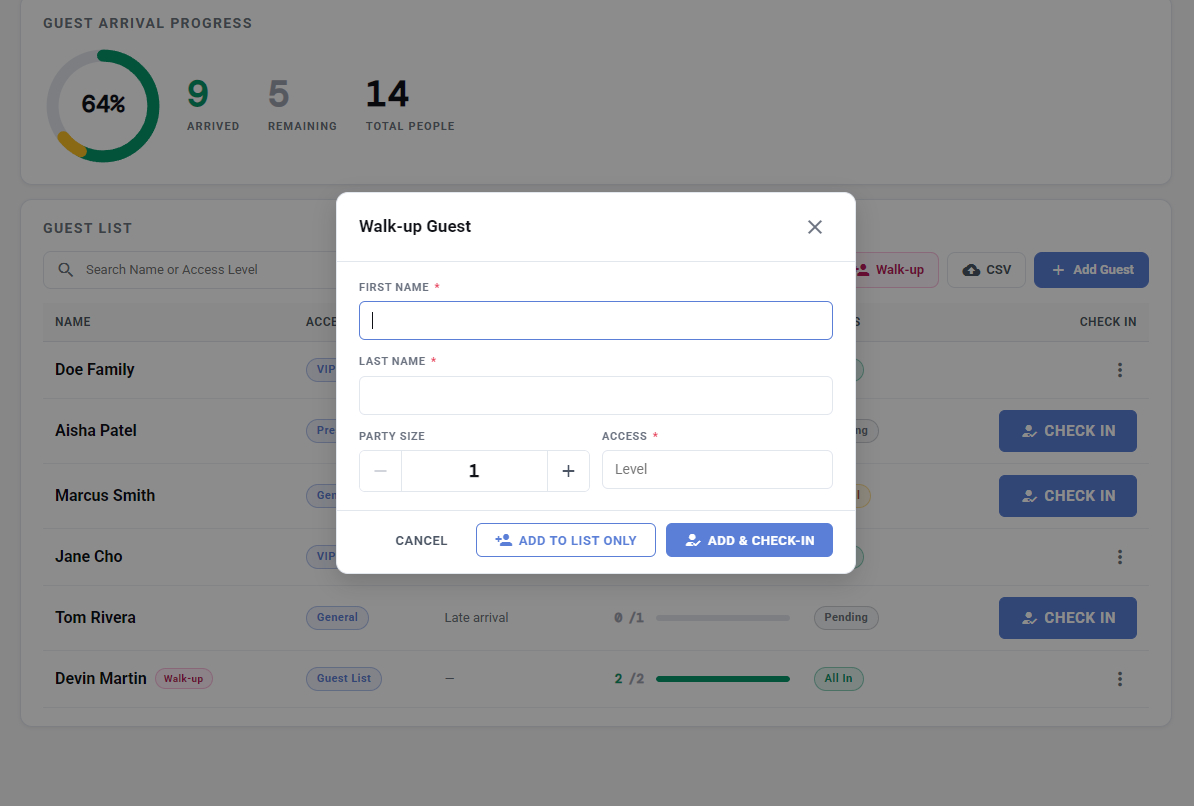Image resolution: width=1194 pixels, height=806 pixels.
Task: Click the General badge for Tom Rivera
Action: [x=337, y=618]
